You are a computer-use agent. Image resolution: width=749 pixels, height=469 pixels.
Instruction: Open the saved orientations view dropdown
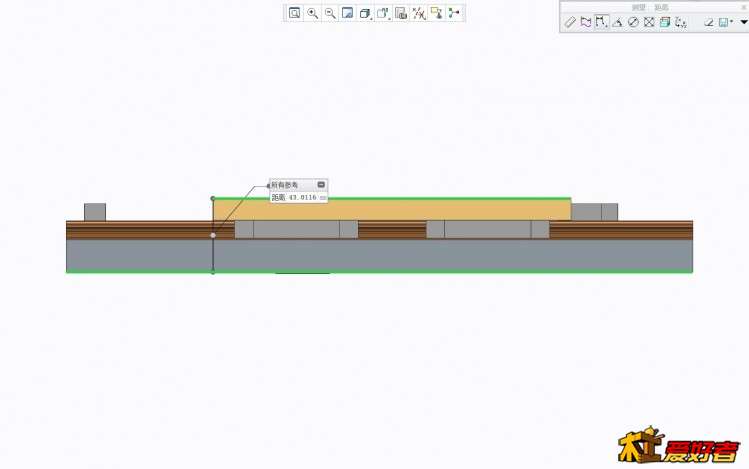[383, 13]
